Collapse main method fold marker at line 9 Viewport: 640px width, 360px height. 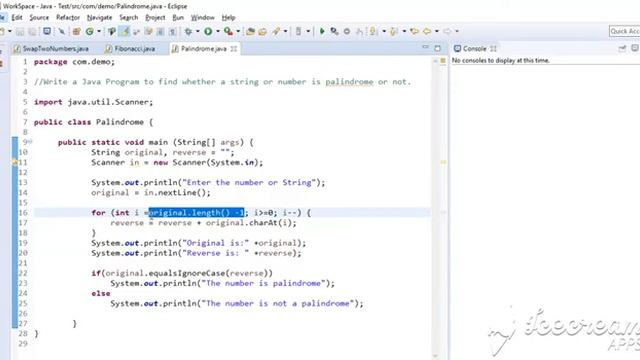tap(31, 142)
